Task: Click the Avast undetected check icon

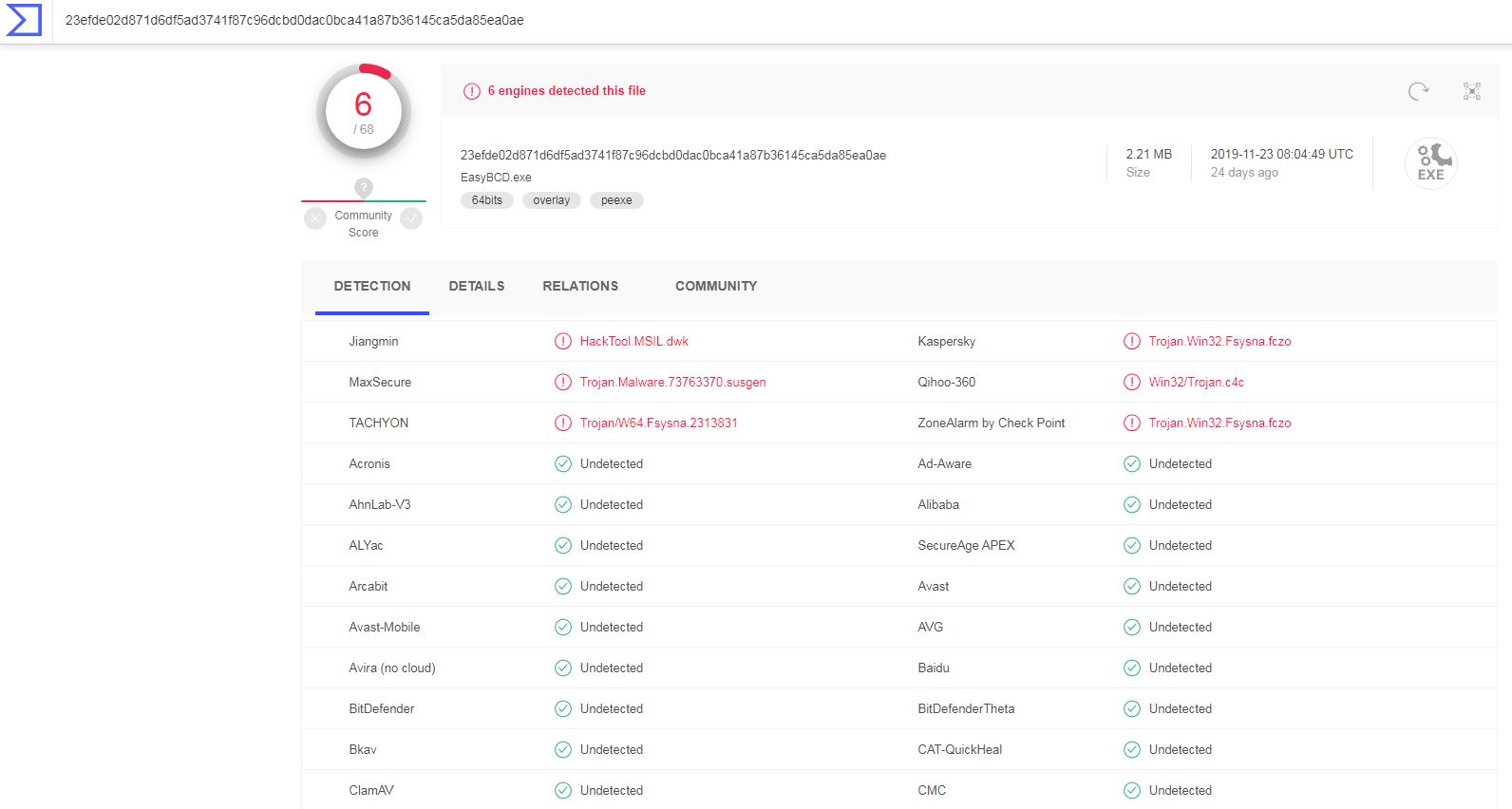Action: (x=1132, y=586)
